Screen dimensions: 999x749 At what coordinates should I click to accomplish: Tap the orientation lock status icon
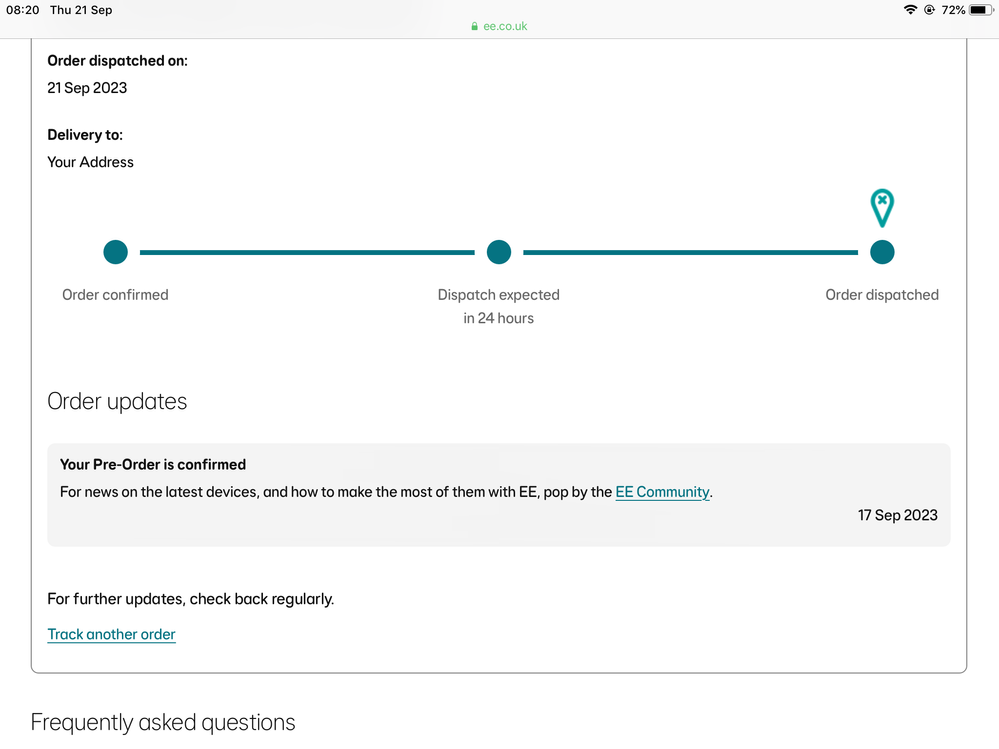click(x=930, y=10)
